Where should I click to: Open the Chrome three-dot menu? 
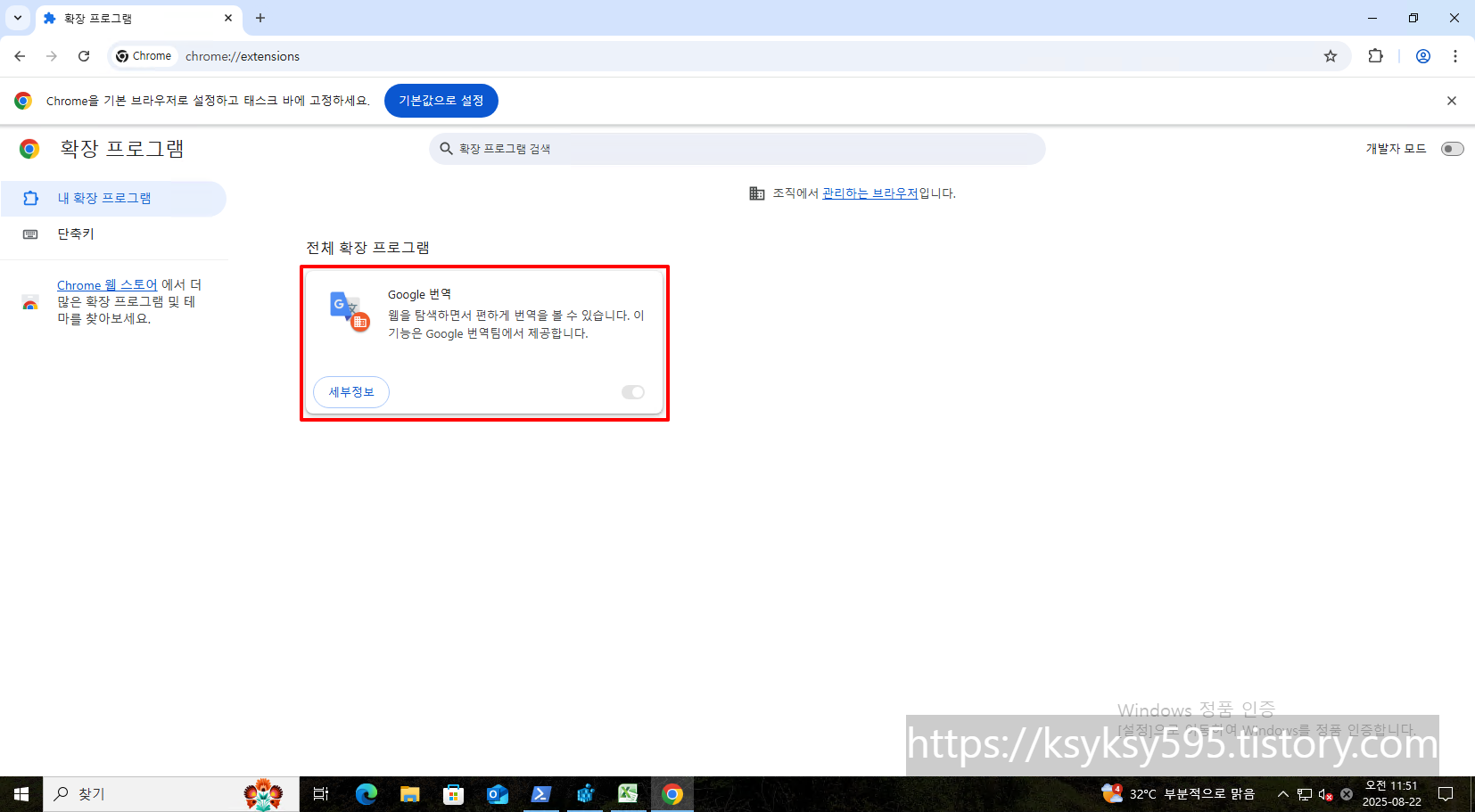tap(1455, 56)
